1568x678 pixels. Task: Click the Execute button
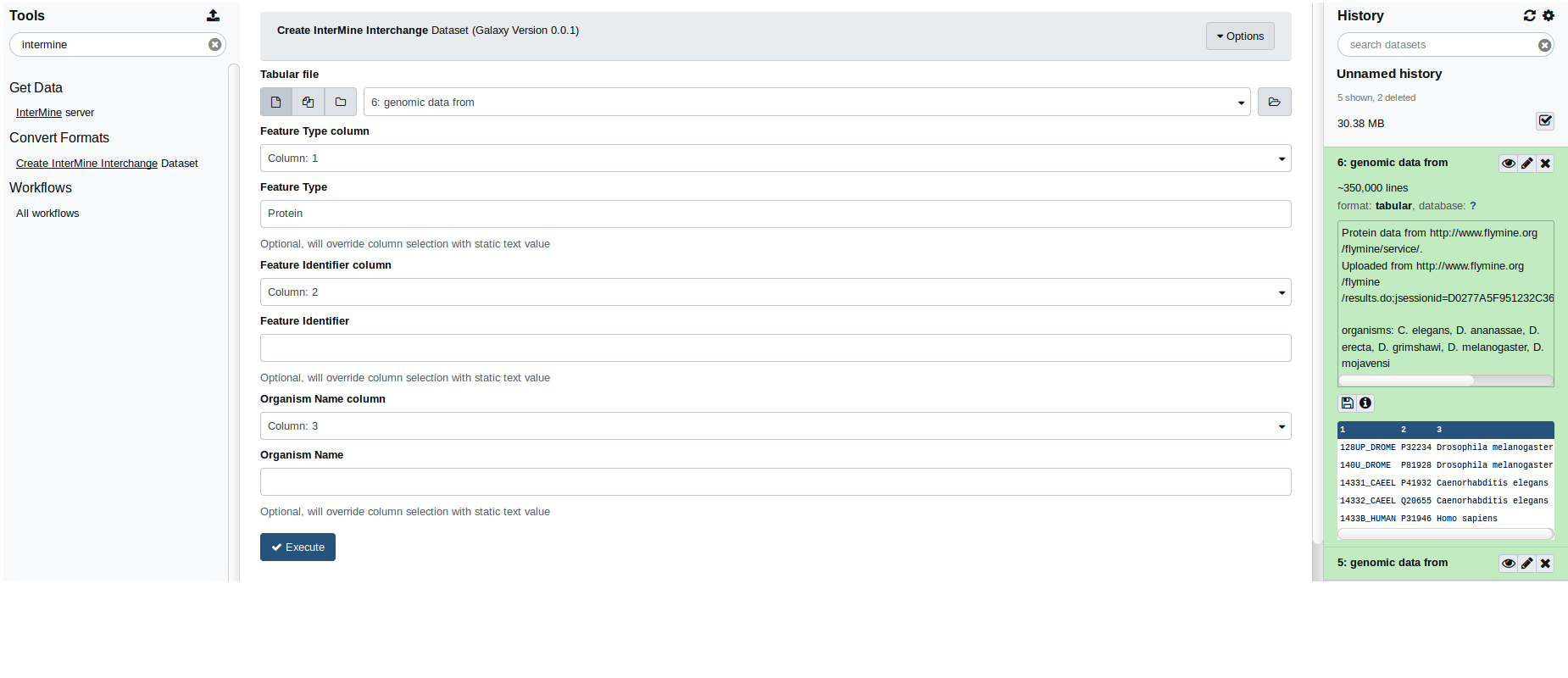(297, 547)
